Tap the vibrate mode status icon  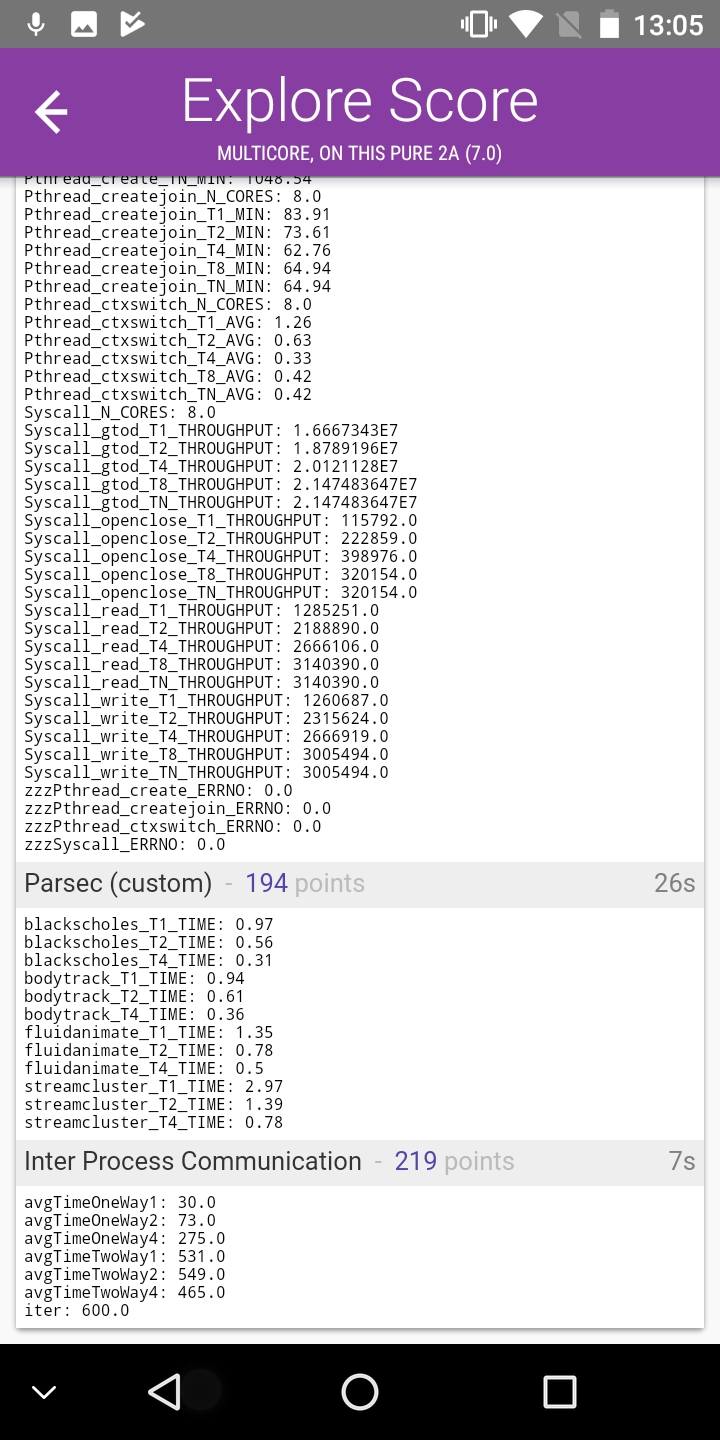479,25
